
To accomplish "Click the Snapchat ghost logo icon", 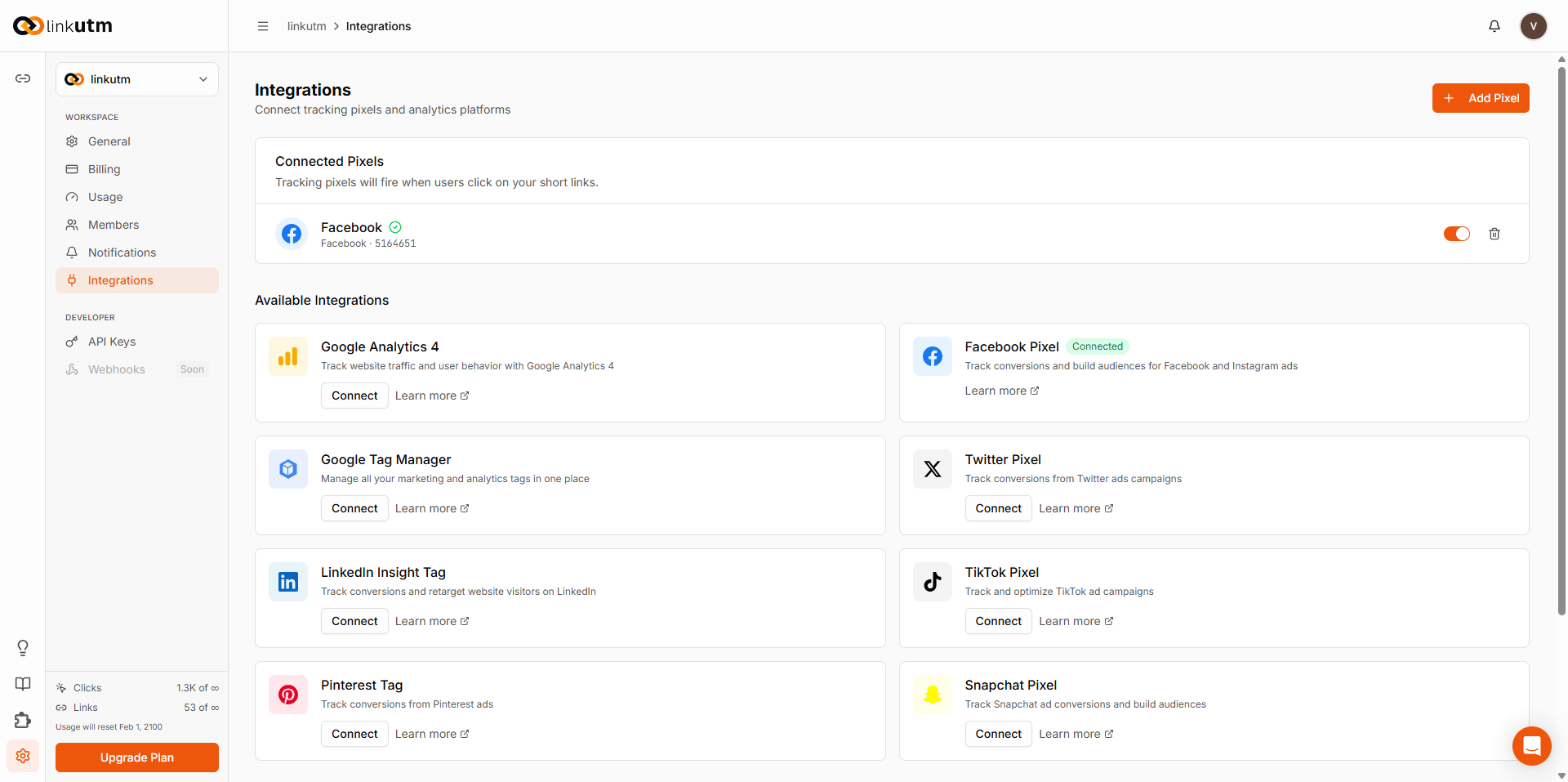I will (x=933, y=695).
